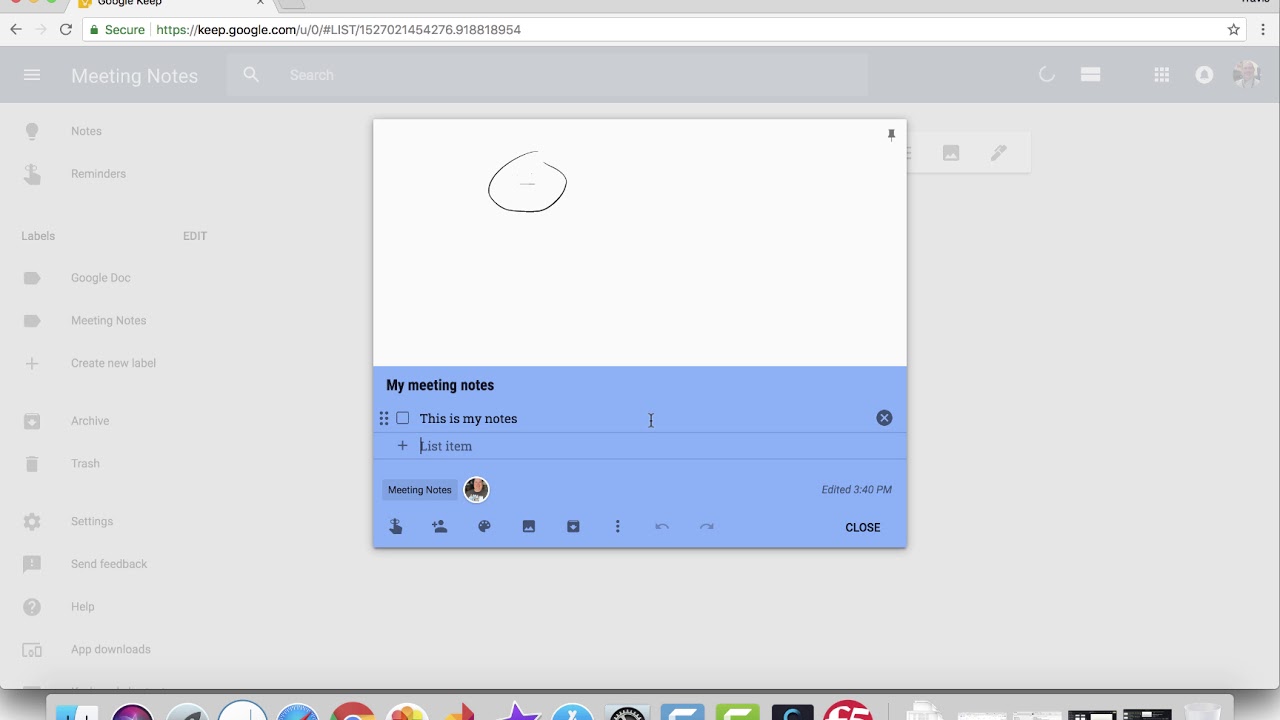Create new label in sidebar
This screenshot has height=720, width=1280.
[113, 363]
